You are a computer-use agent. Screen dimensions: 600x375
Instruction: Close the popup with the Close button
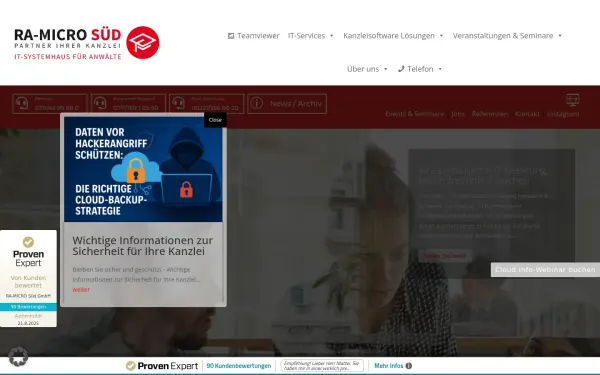coord(215,120)
